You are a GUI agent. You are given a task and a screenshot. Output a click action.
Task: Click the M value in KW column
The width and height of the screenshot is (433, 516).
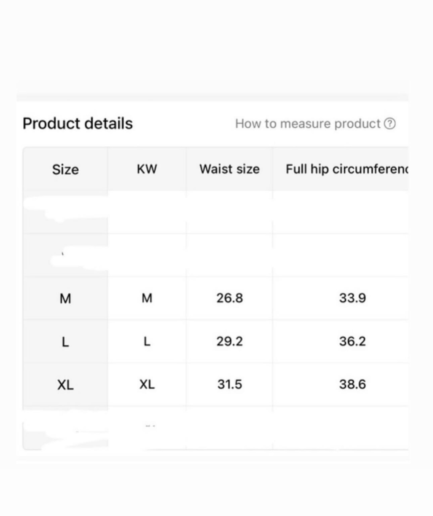pyautogui.click(x=147, y=298)
